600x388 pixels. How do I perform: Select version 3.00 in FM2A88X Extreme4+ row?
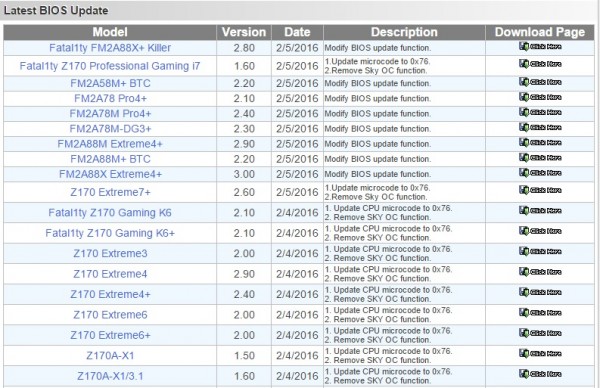tap(244, 174)
